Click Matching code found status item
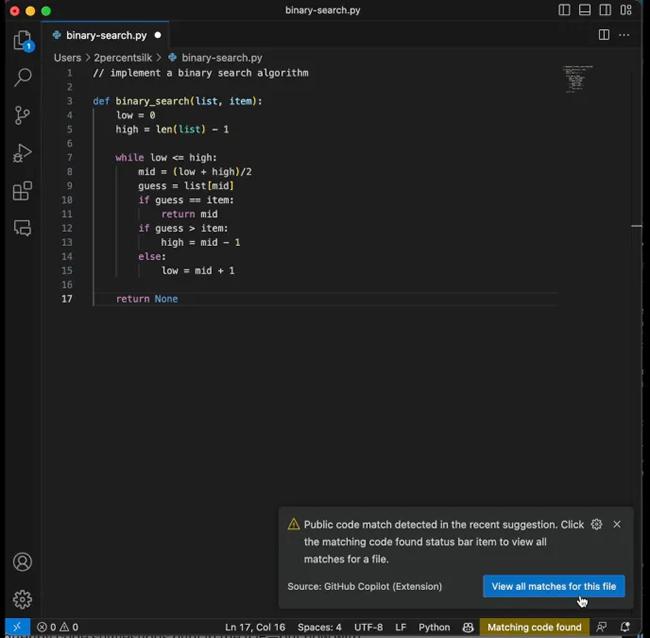The image size is (650, 638). (x=534, y=627)
